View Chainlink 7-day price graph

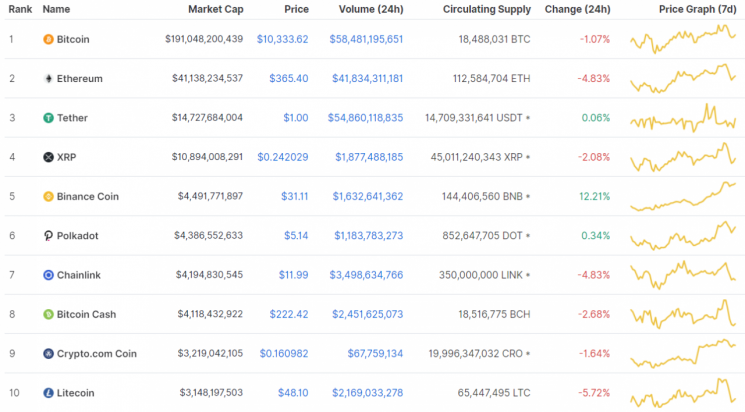pyautogui.click(x=683, y=275)
